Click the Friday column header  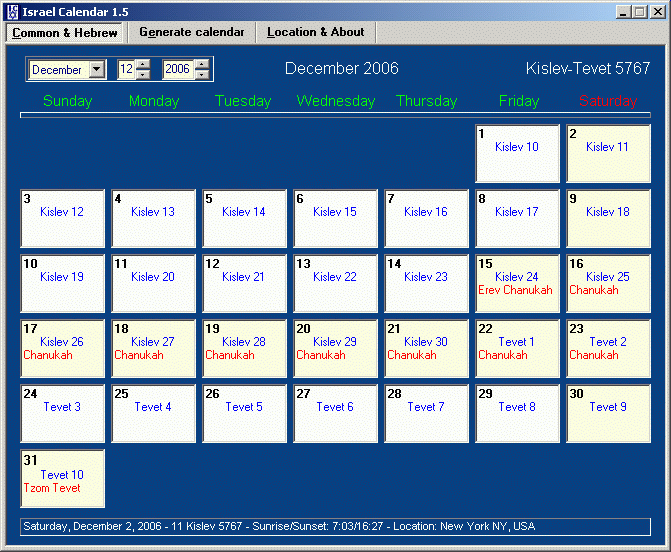click(x=519, y=101)
